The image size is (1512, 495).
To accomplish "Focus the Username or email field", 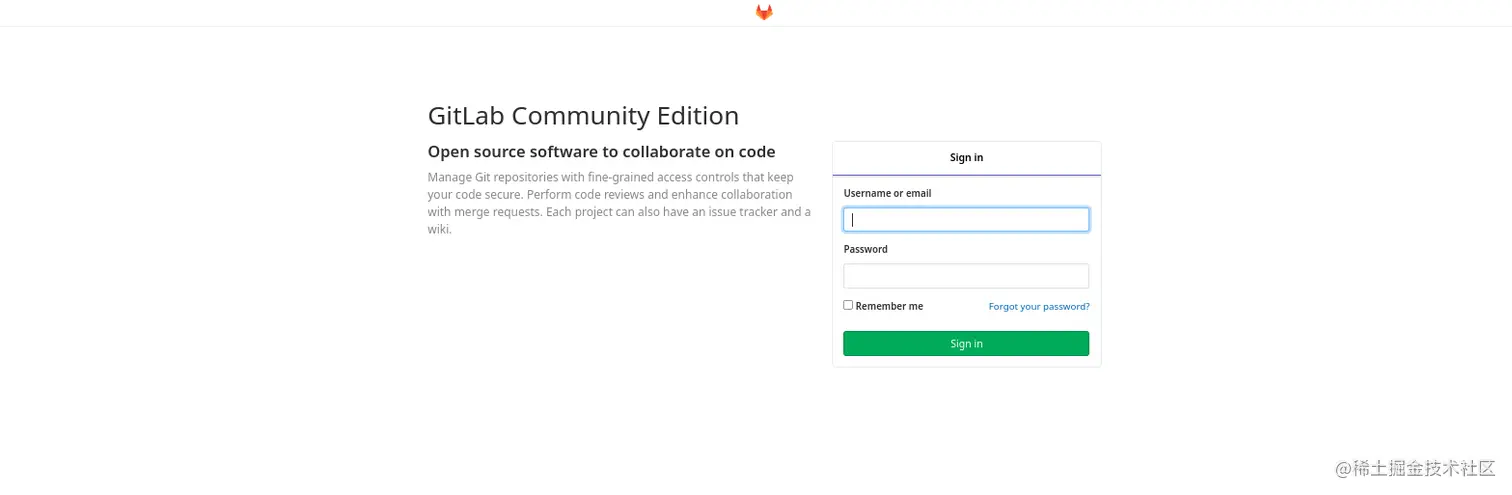I will pos(966,220).
